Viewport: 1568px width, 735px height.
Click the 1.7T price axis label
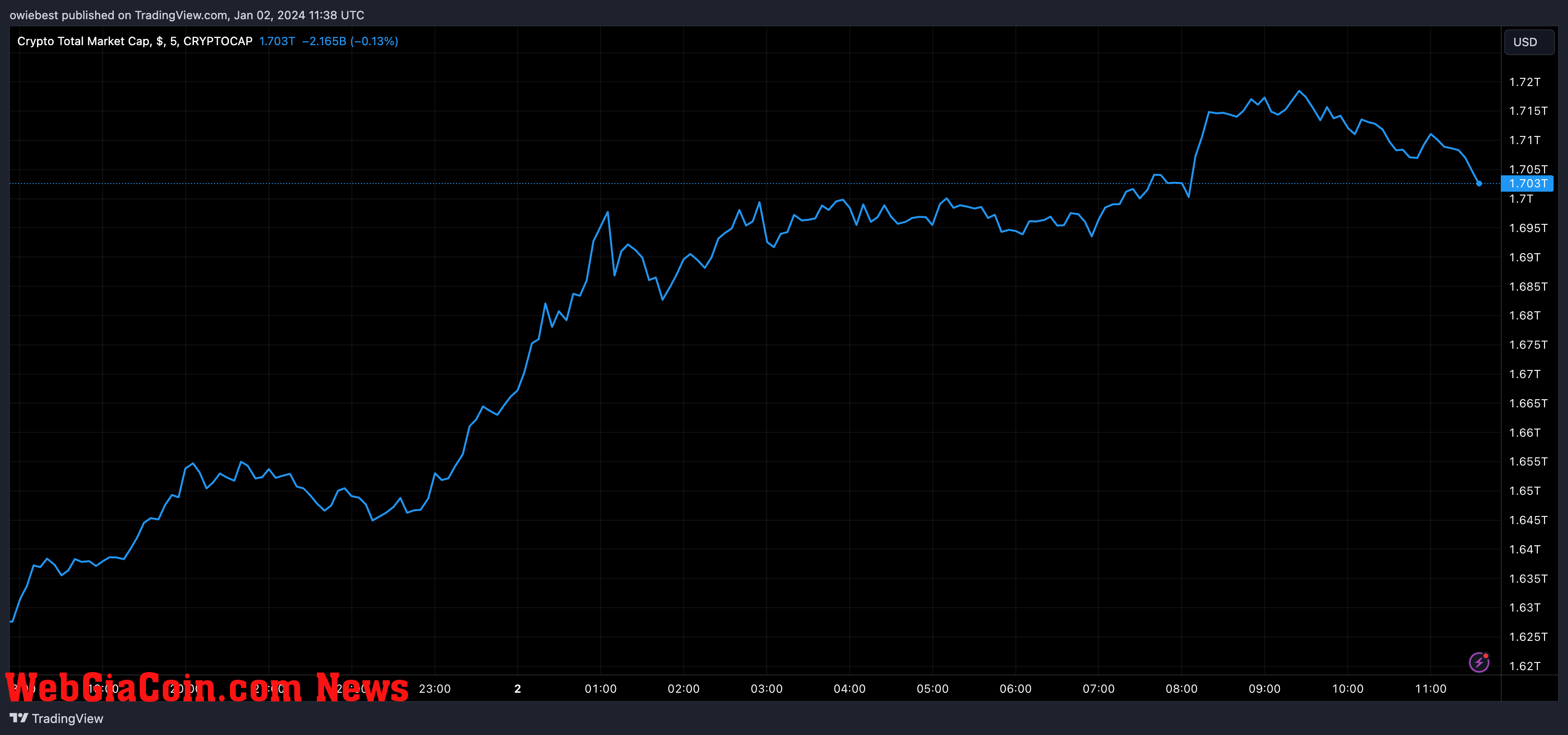[1521, 198]
